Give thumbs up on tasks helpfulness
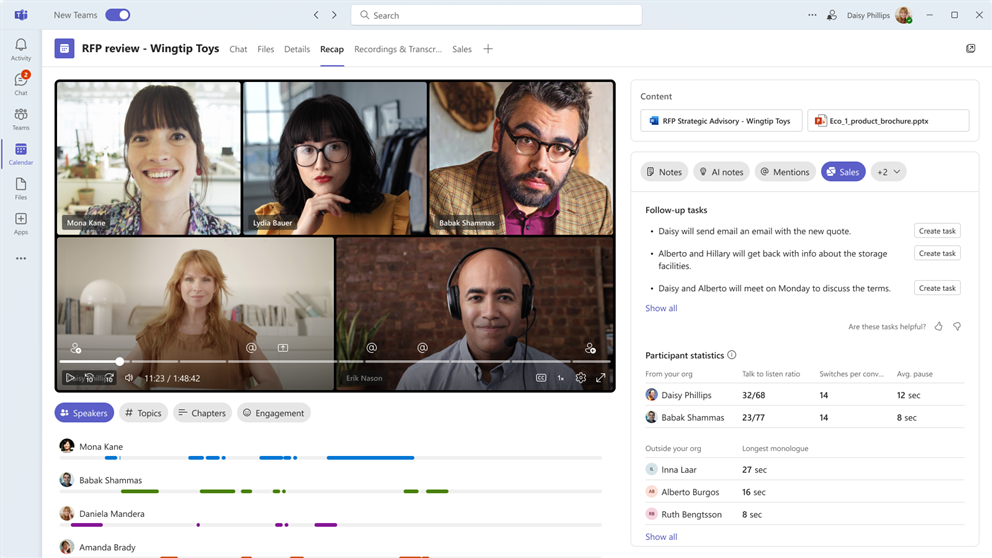This screenshot has height=558, width=992. (939, 326)
